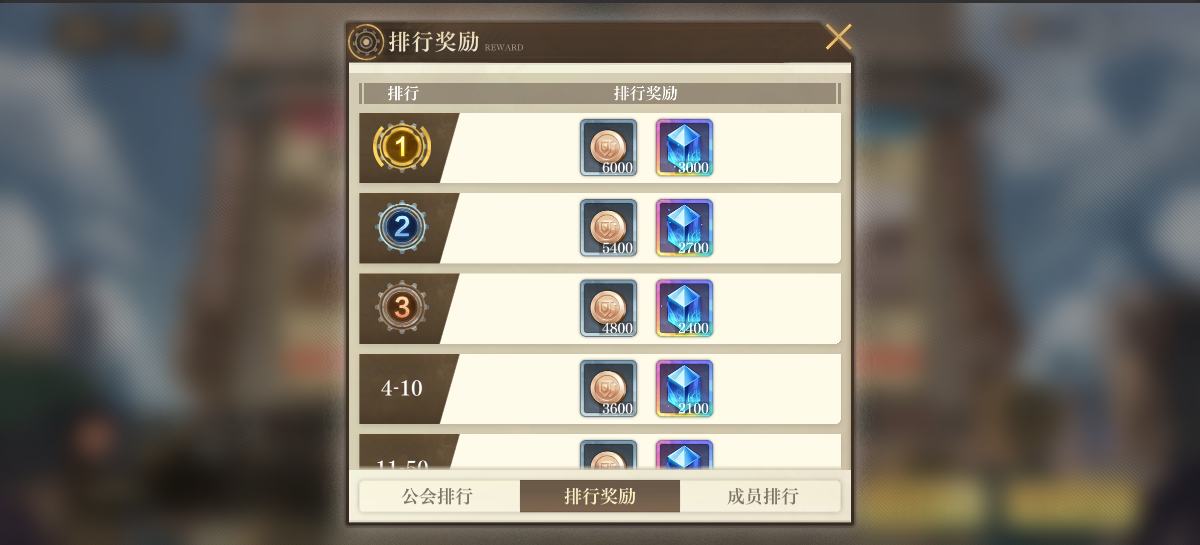View the 3600 coin reward icon

(608, 388)
